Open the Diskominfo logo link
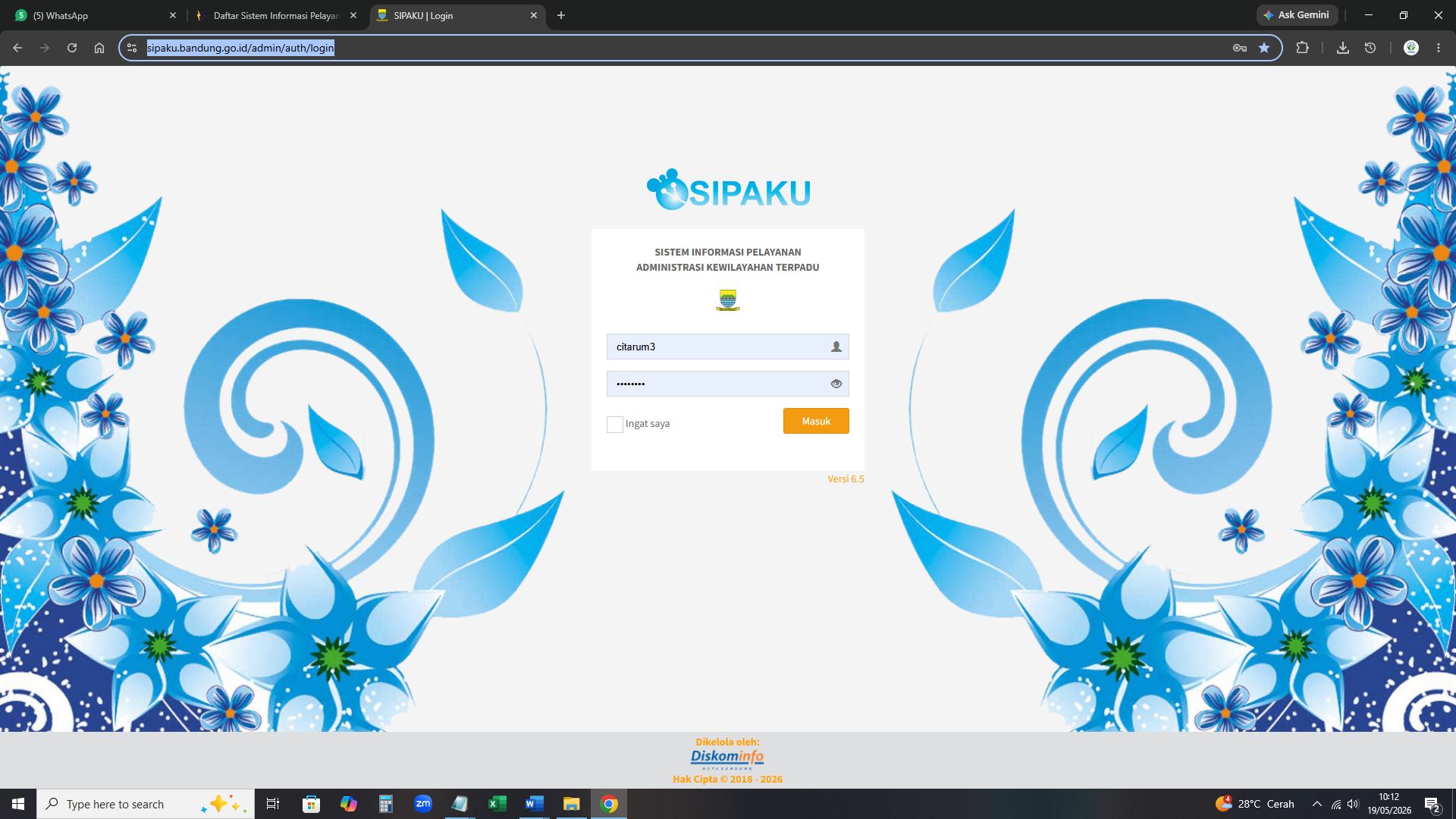The width and height of the screenshot is (1456, 819). point(727,758)
